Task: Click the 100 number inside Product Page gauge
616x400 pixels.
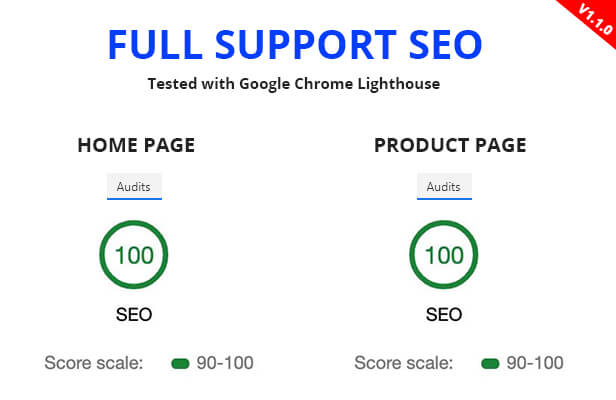Action: click(x=444, y=255)
